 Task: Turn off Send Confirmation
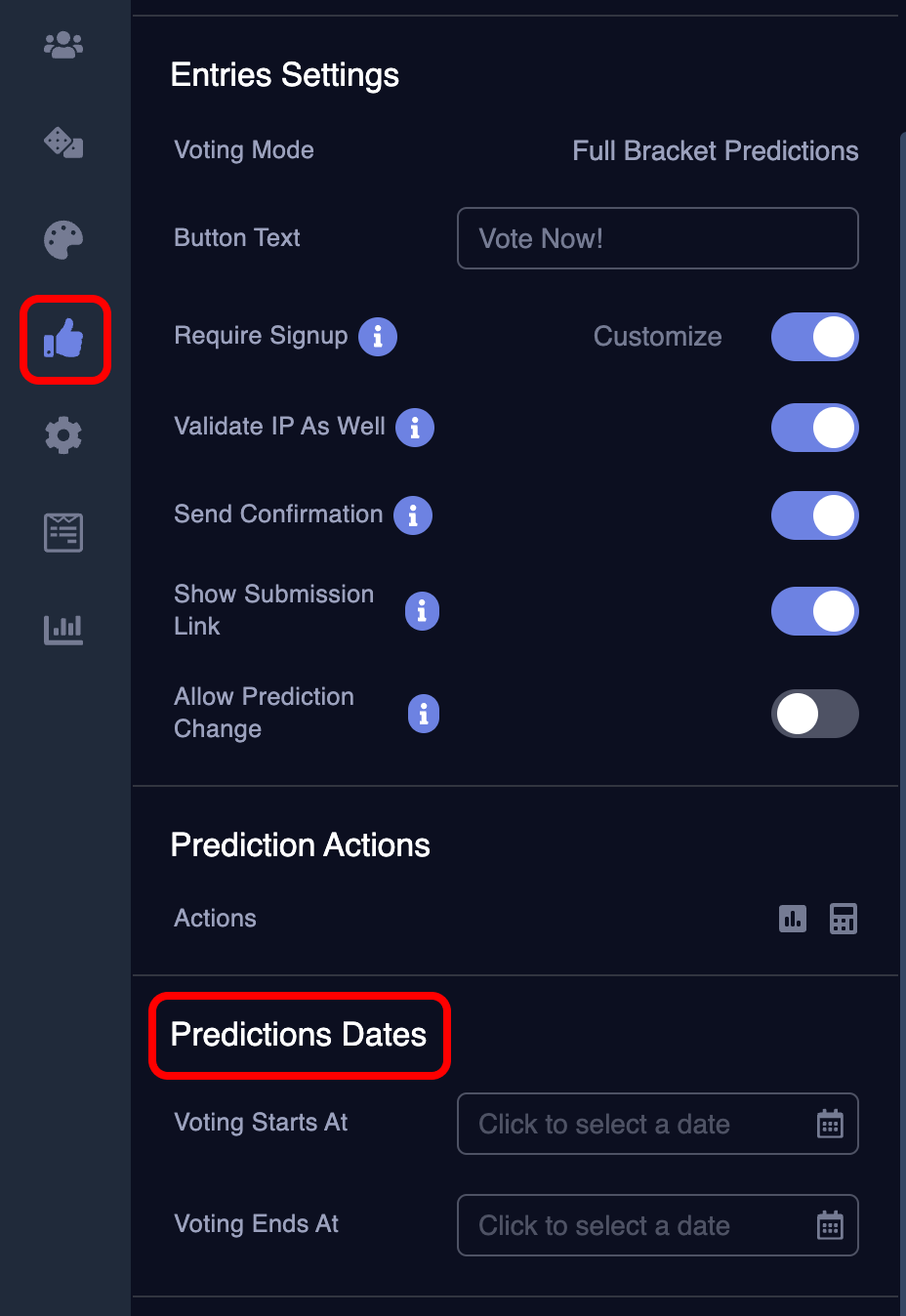815,515
